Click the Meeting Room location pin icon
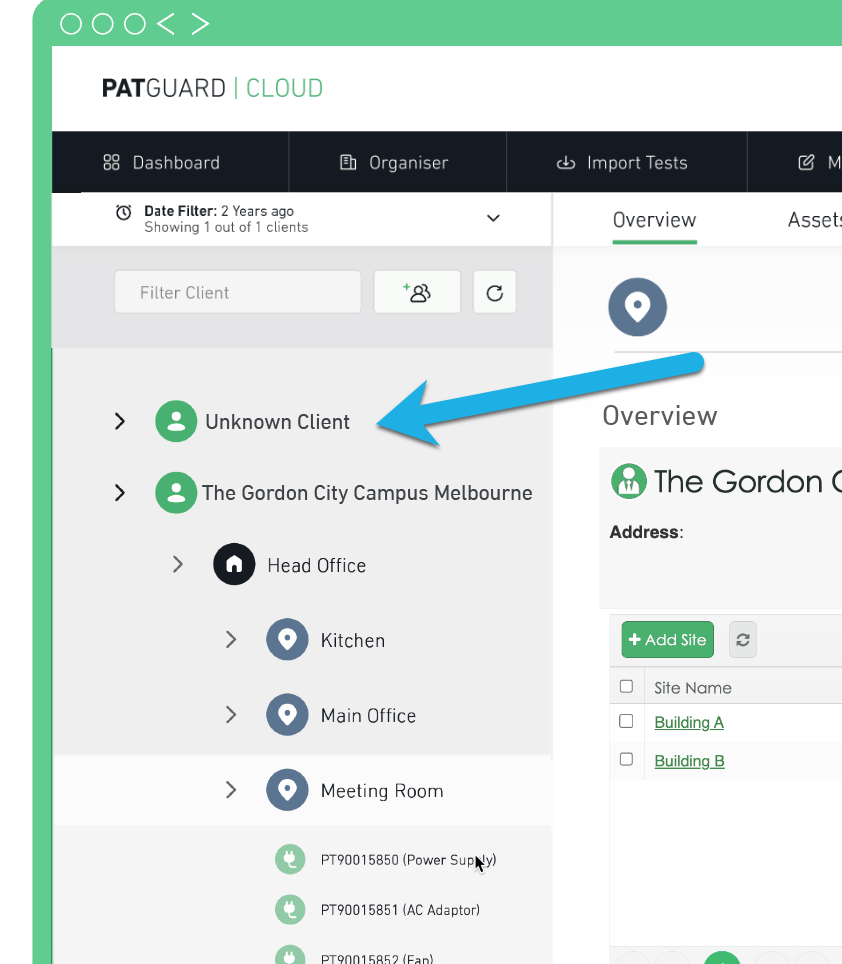Screen dimensions: 842x964 point(287,789)
